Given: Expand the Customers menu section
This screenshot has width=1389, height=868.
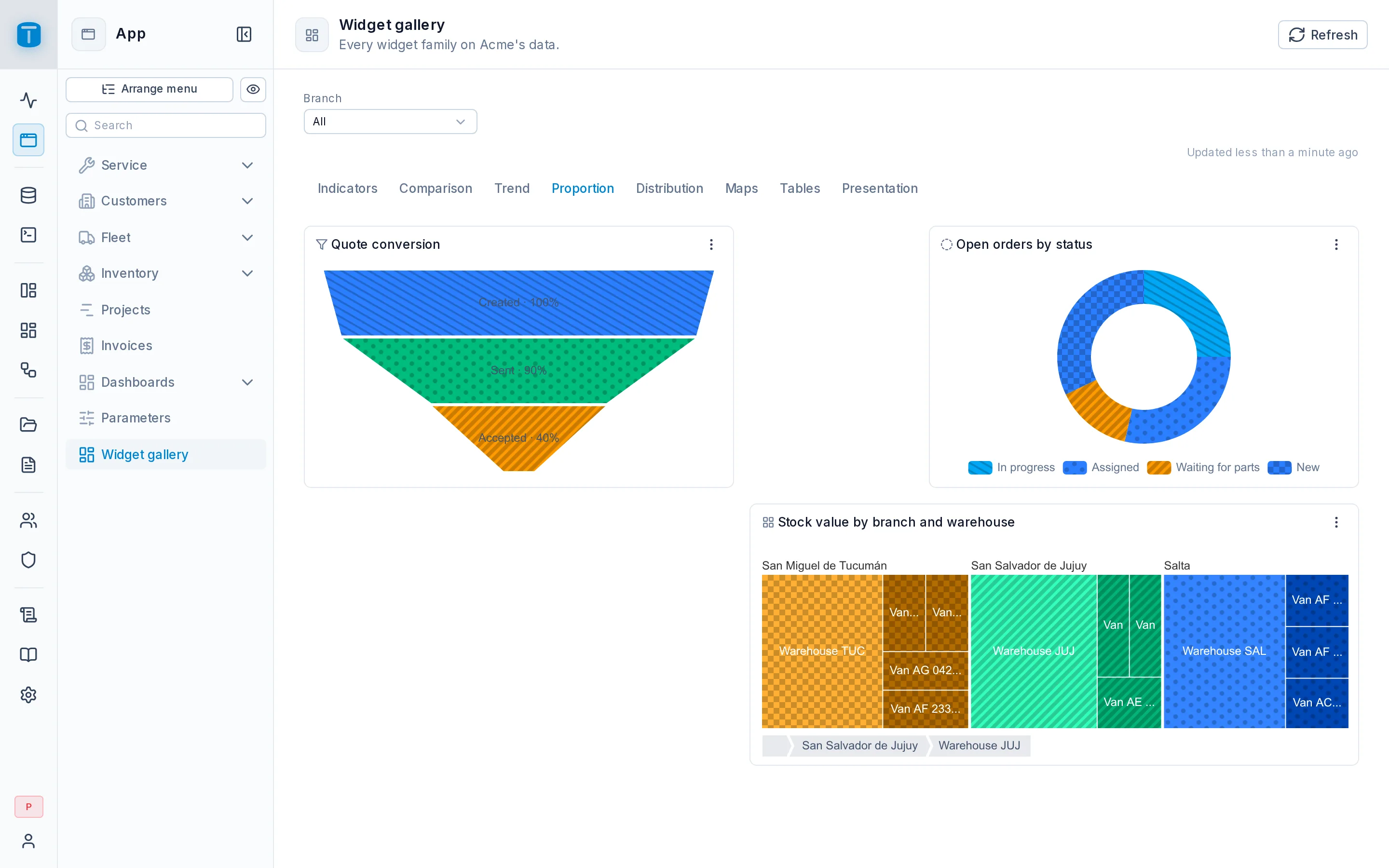Looking at the screenshot, I should (x=166, y=201).
